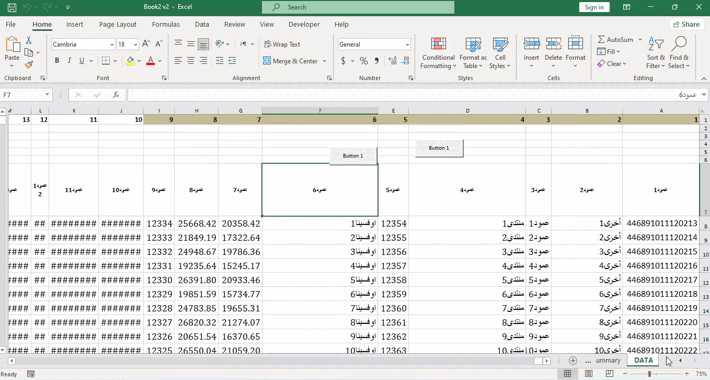Apply Percent Style icon

pos(364,61)
